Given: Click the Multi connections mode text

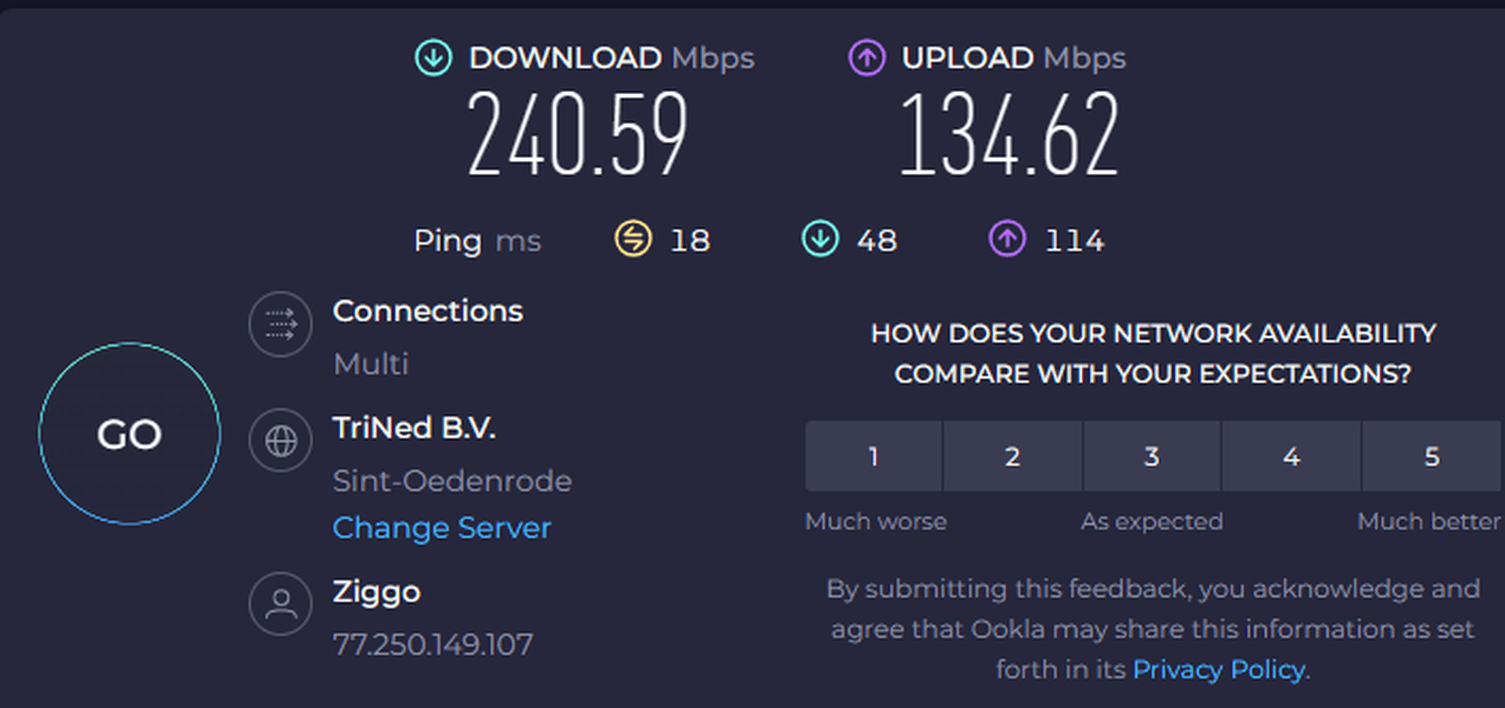Looking at the screenshot, I should [x=371, y=363].
